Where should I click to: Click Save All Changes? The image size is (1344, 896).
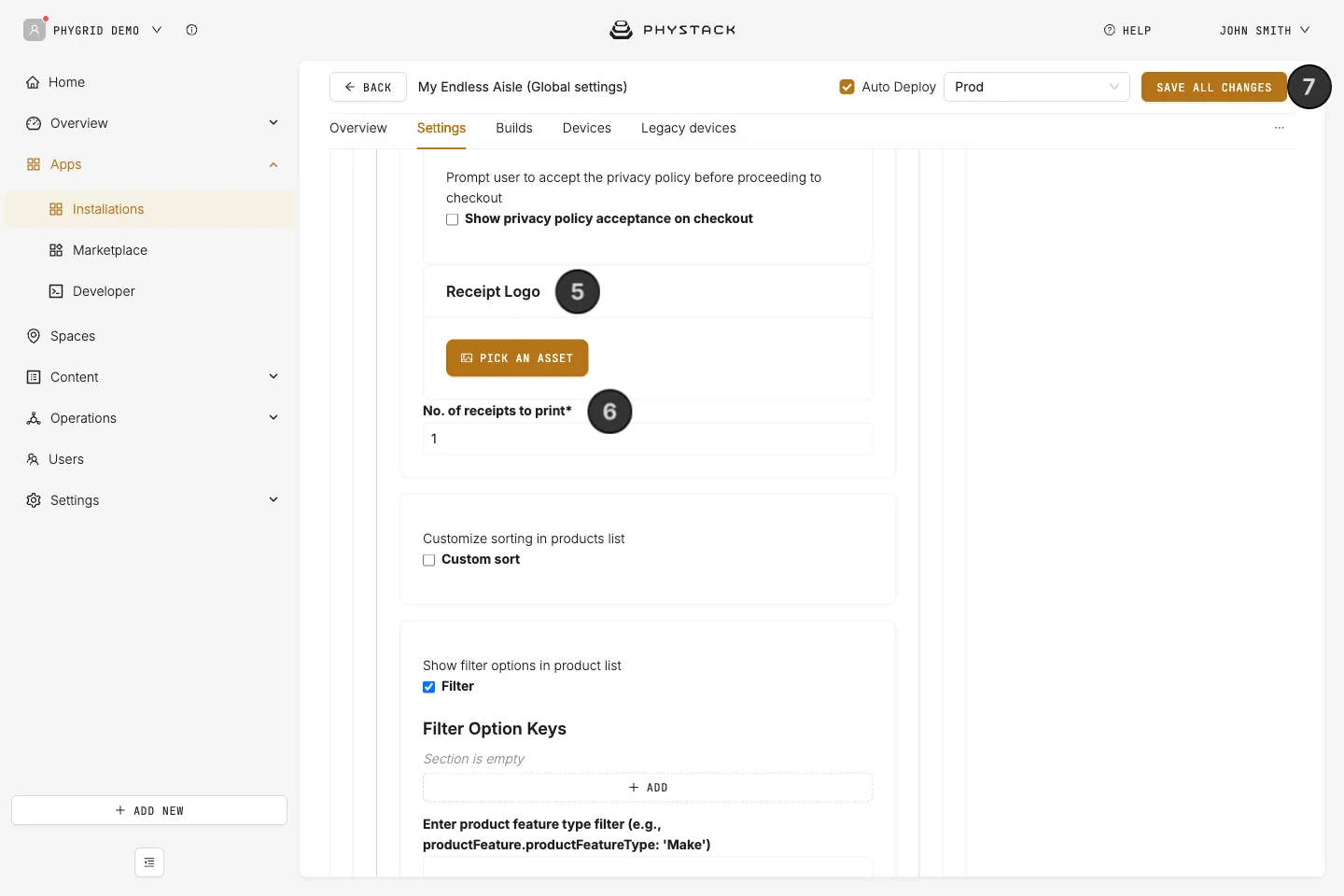pyautogui.click(x=1214, y=87)
